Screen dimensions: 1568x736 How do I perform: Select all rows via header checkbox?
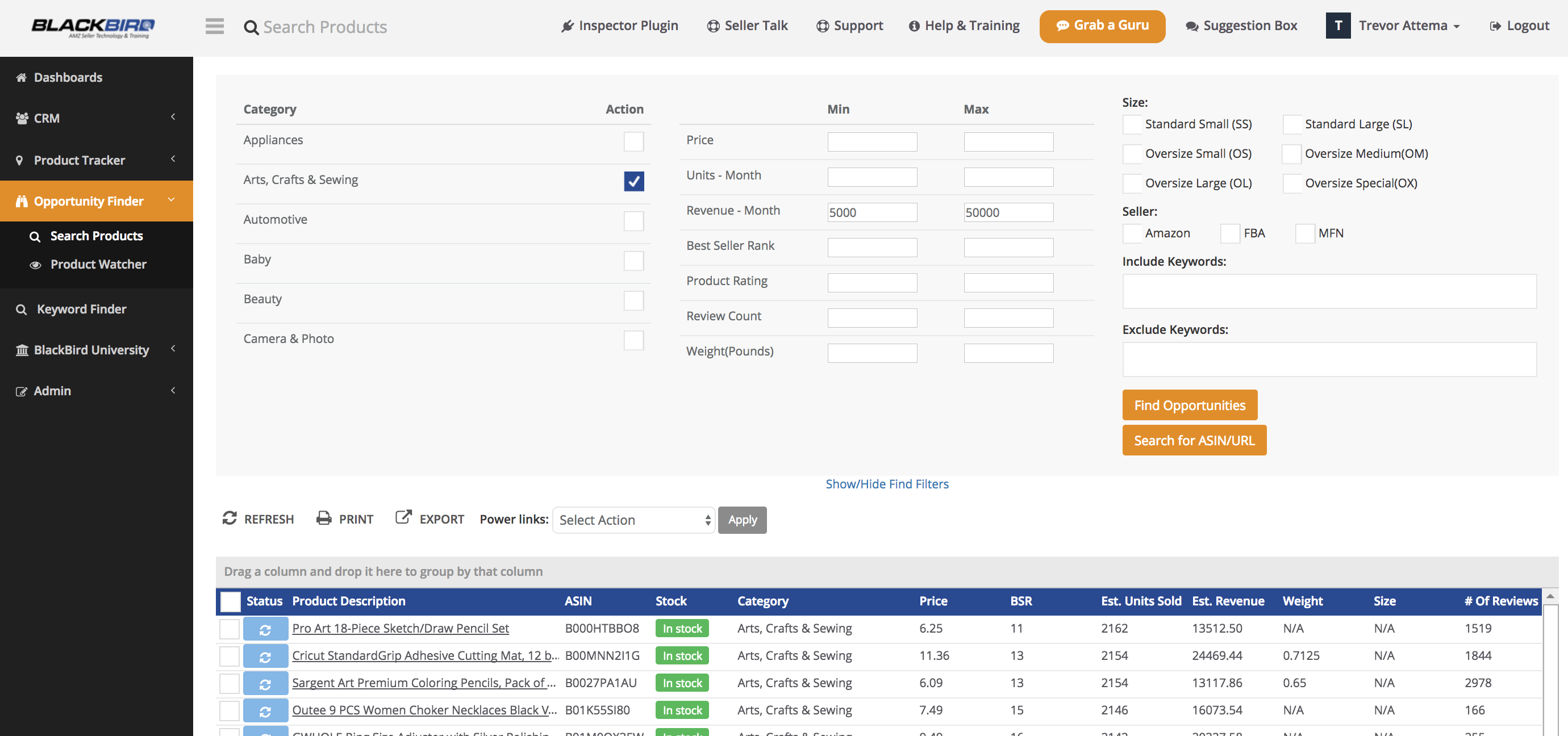[230, 601]
